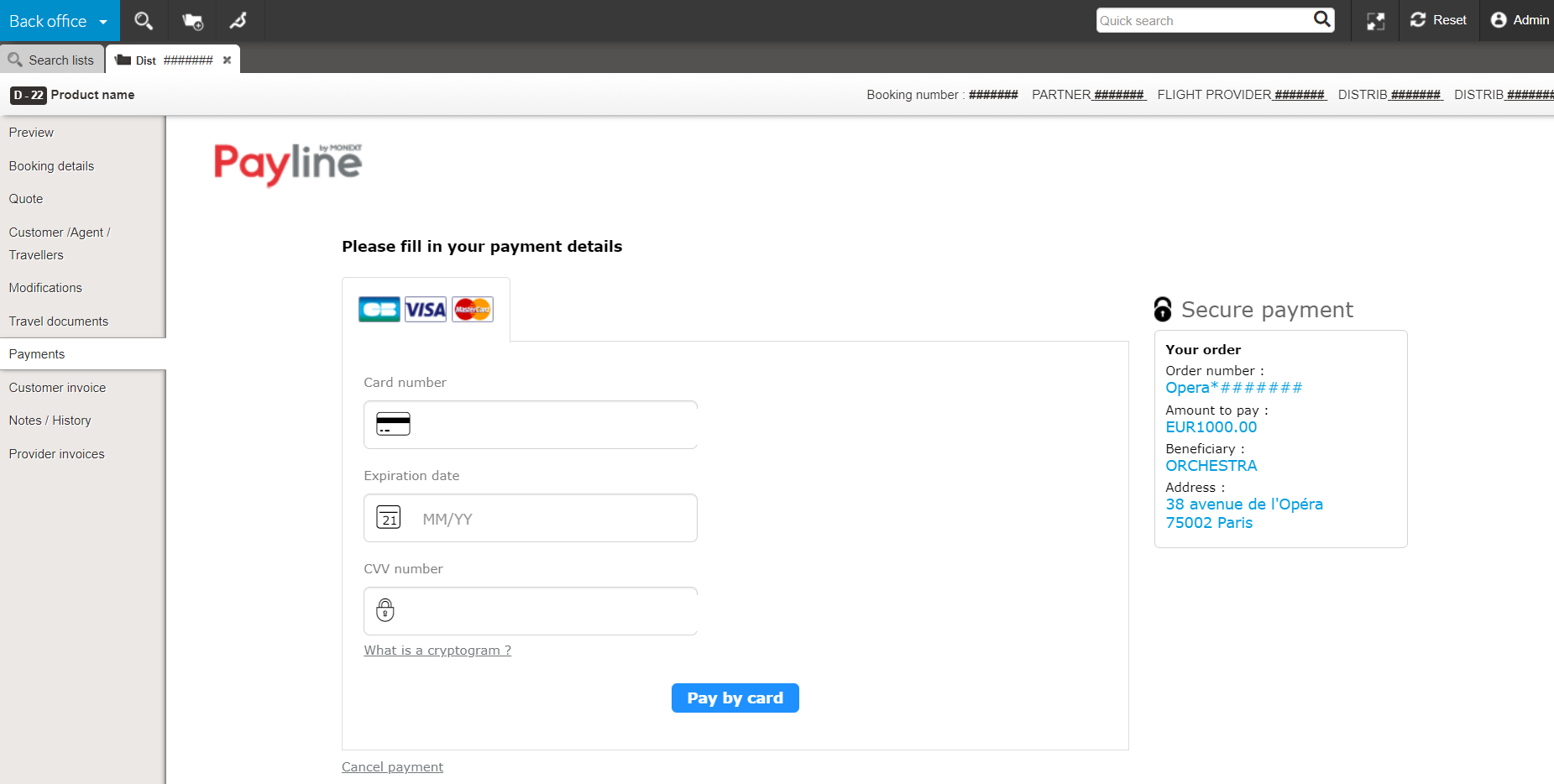
Task: Switch to the Search lists tab
Action: click(52, 60)
